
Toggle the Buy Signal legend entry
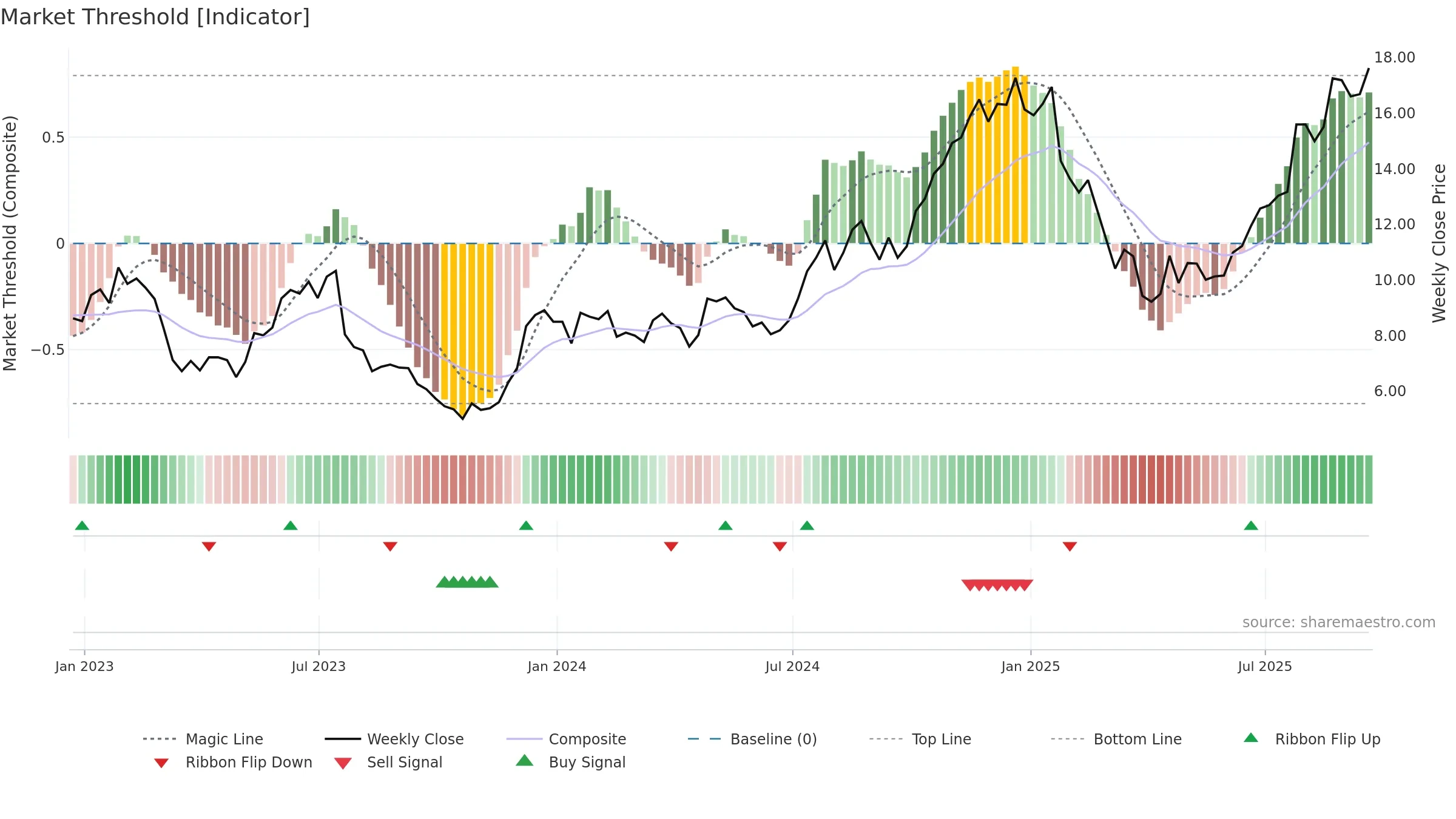point(571,762)
